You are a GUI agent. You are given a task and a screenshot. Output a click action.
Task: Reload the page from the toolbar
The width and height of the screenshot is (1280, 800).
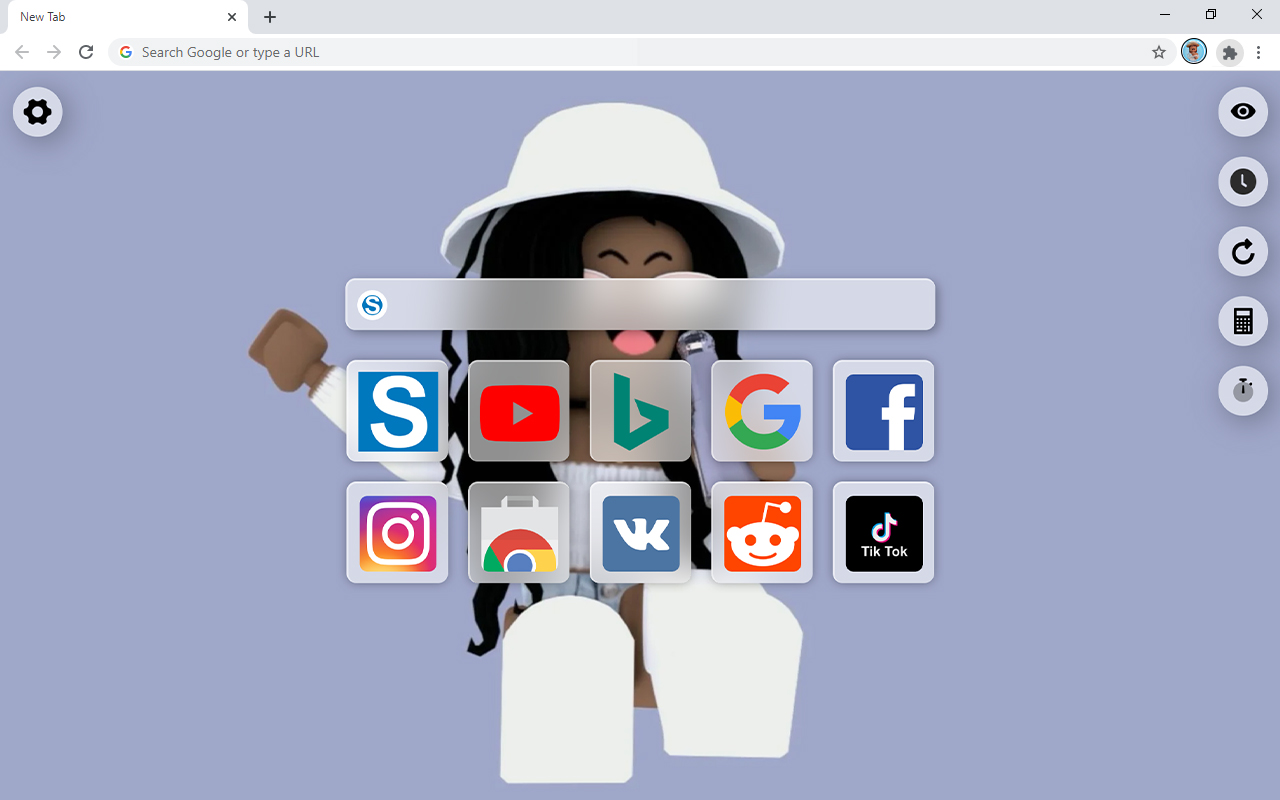point(86,52)
